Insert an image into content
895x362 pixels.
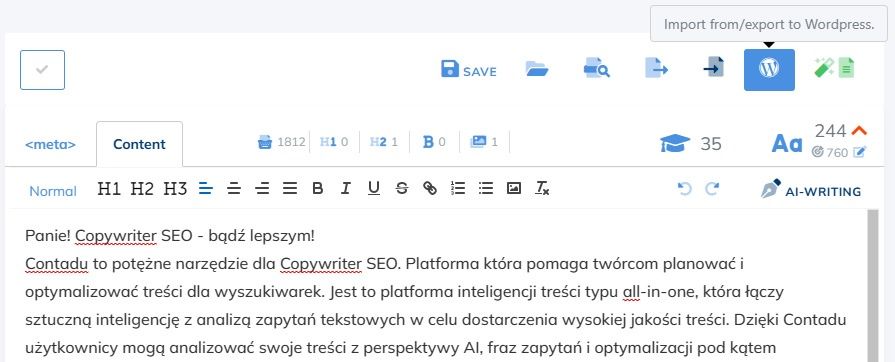[514, 188]
